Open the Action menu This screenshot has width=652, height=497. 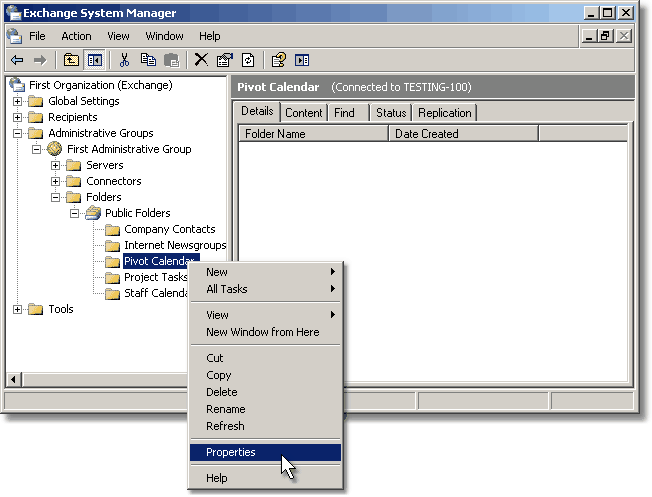(x=76, y=36)
